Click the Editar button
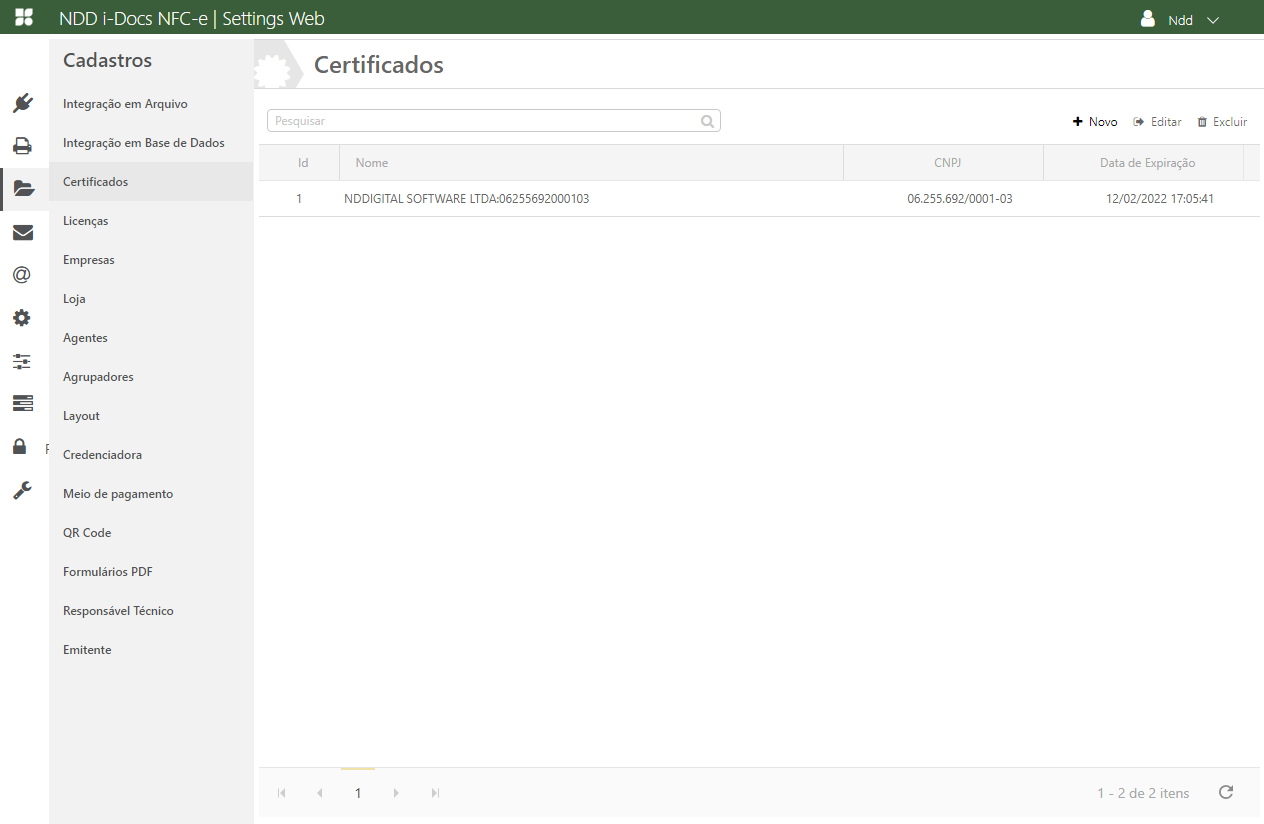 tap(1158, 122)
